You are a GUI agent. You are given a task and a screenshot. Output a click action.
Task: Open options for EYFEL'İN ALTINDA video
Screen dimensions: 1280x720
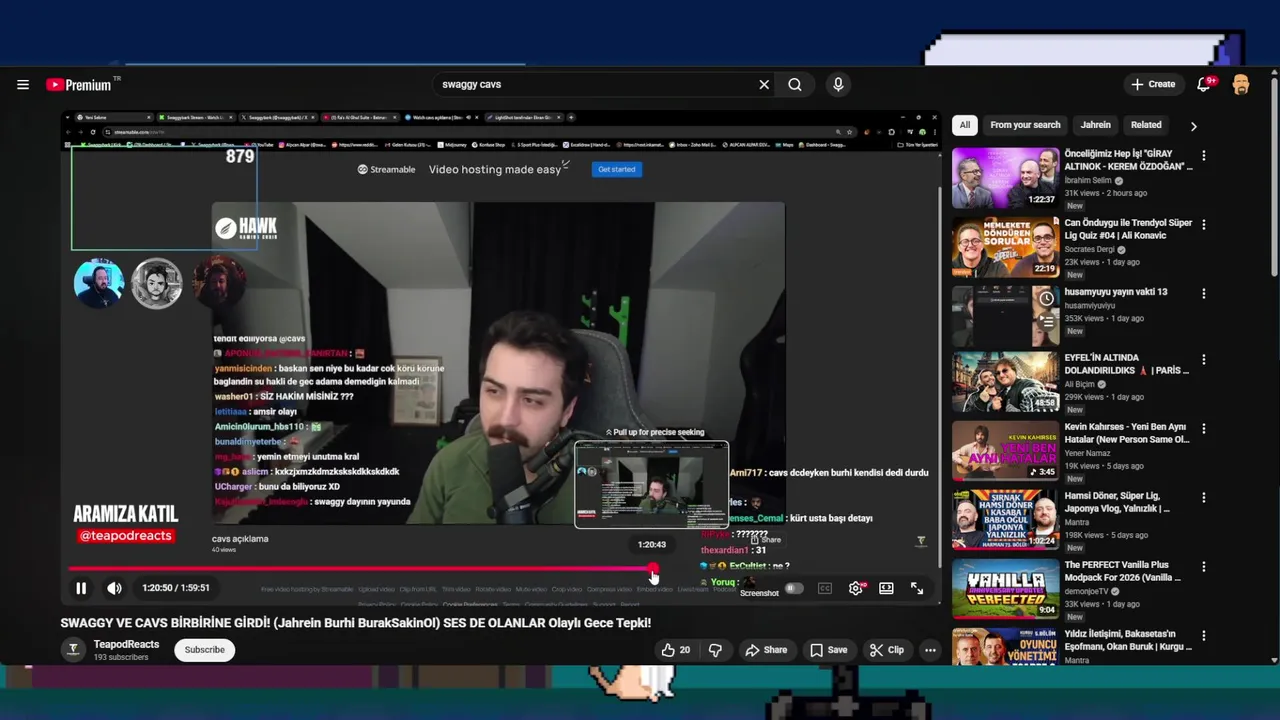(x=1204, y=360)
